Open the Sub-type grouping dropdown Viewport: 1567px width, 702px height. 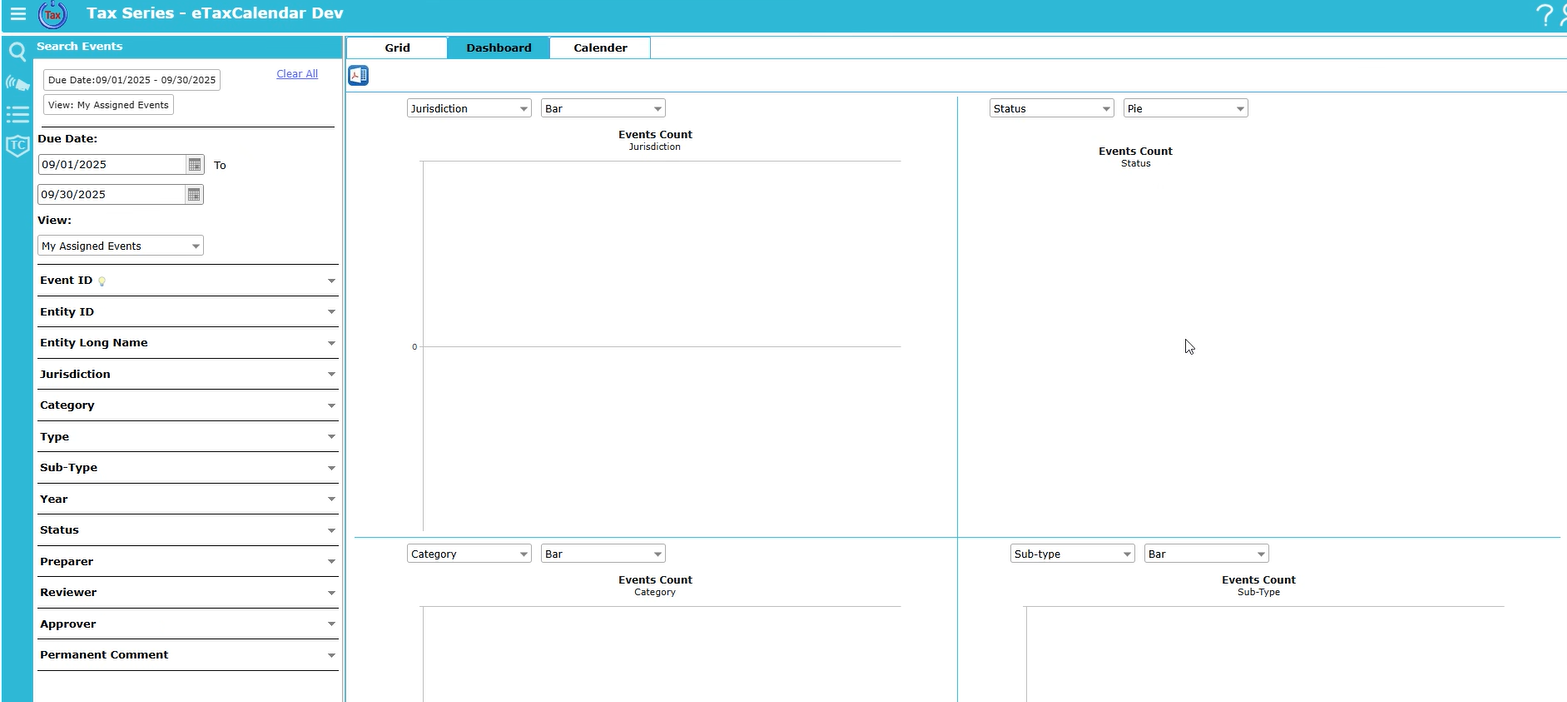(1072, 554)
